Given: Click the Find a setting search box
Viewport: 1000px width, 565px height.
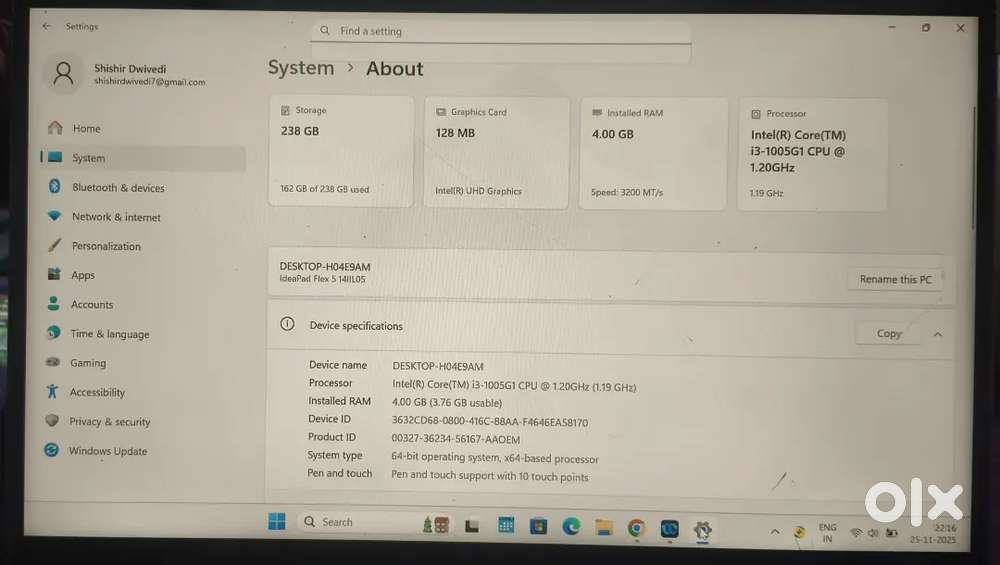Looking at the screenshot, I should point(500,31).
